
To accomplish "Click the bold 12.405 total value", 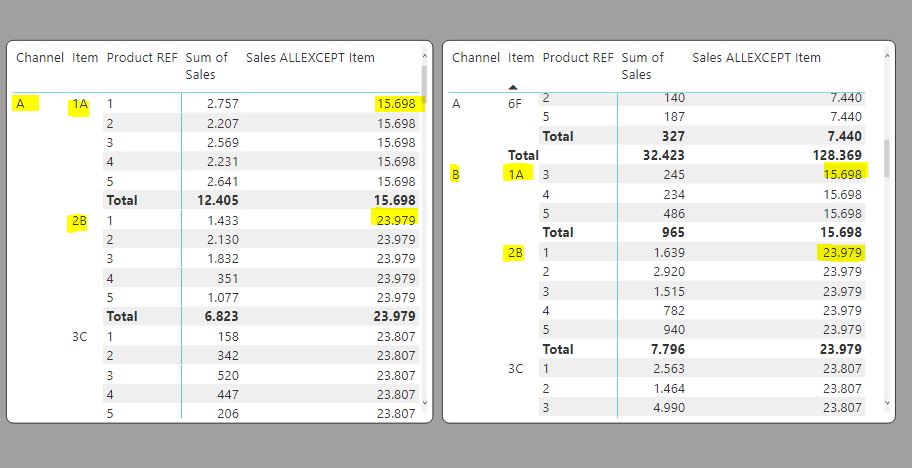I will click(218, 201).
